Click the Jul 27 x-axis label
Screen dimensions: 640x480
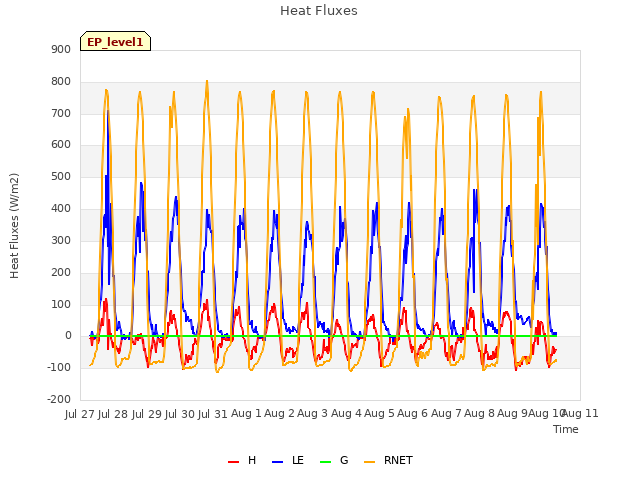pos(80,414)
